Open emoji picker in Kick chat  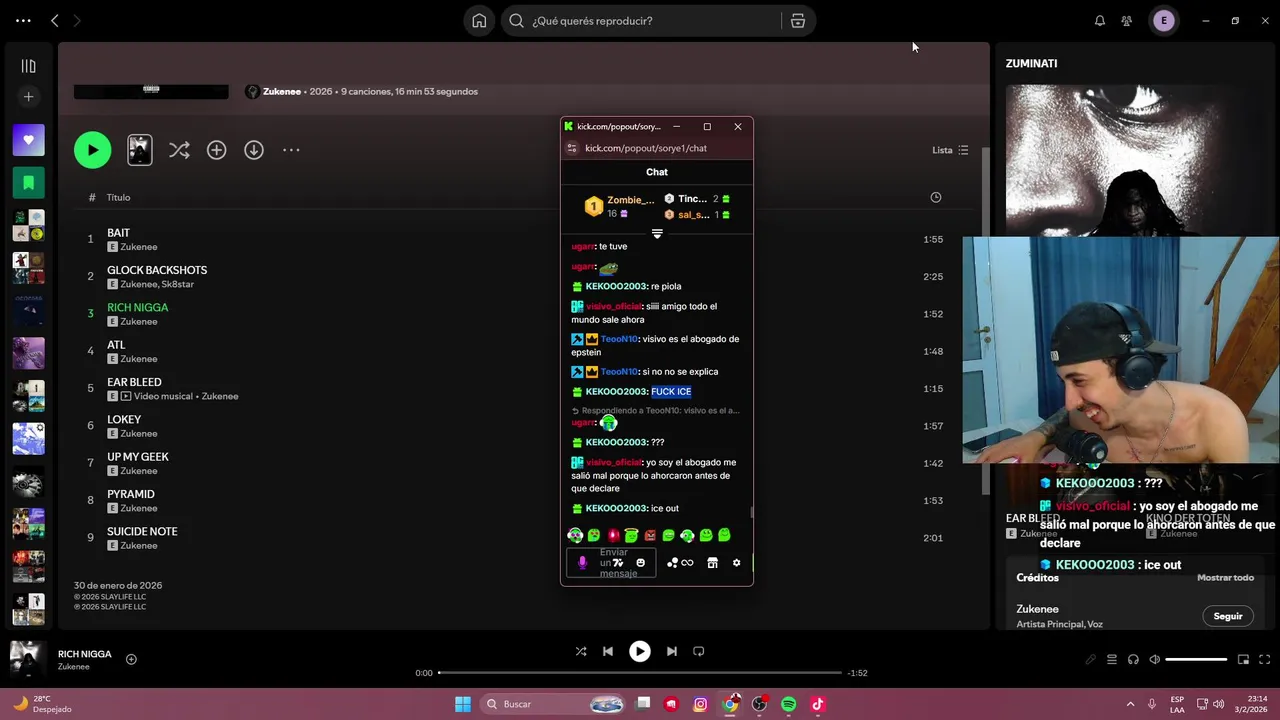pos(641,563)
